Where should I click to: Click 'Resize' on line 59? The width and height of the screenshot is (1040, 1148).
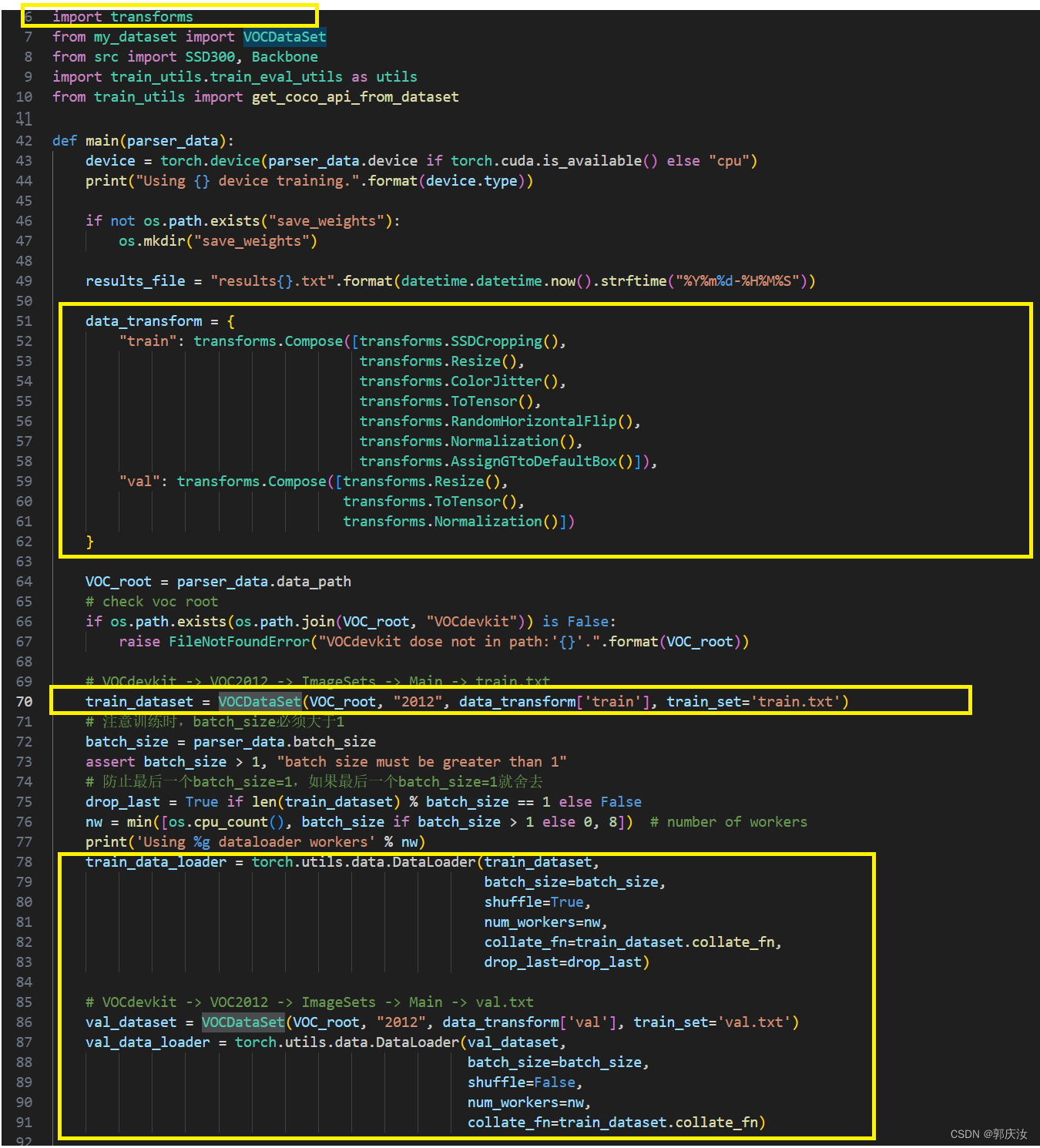(459, 482)
